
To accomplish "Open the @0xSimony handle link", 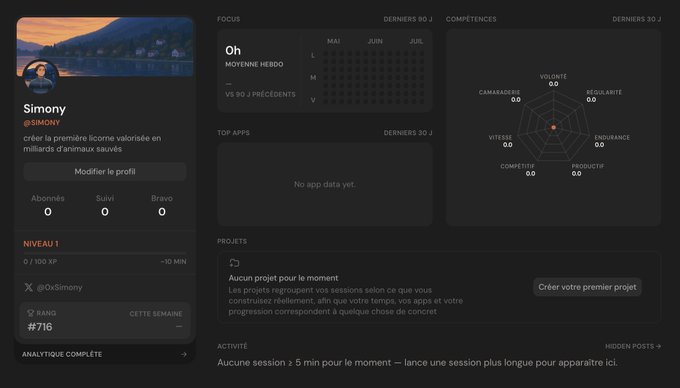I will pyautogui.click(x=59, y=287).
